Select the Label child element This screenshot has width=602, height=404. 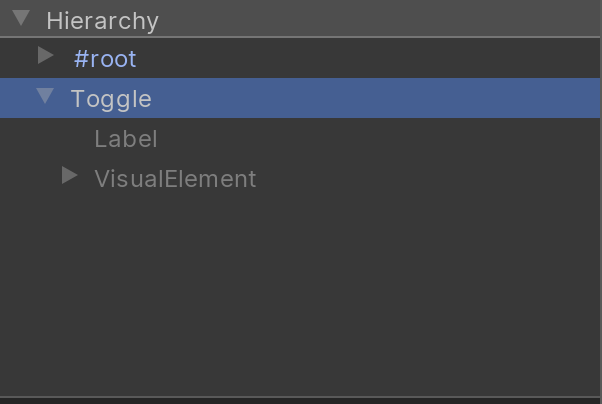[126, 139]
